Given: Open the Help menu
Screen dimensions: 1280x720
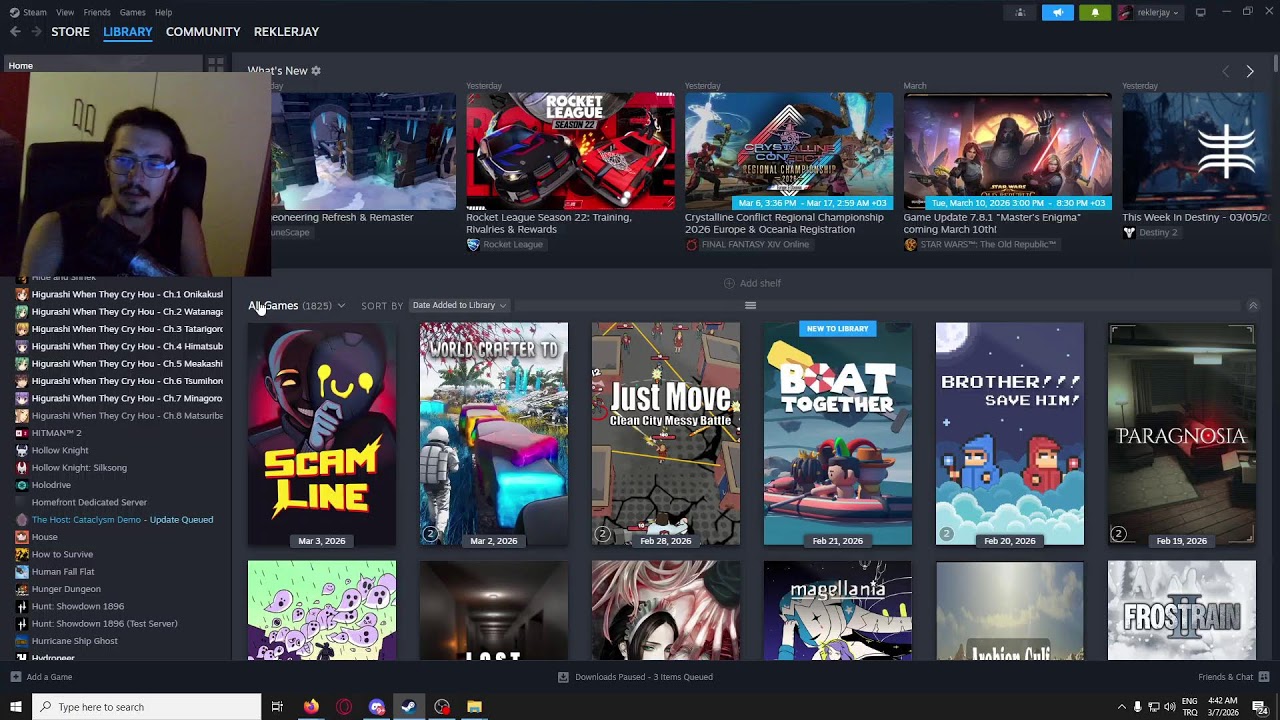Looking at the screenshot, I should click(x=163, y=12).
